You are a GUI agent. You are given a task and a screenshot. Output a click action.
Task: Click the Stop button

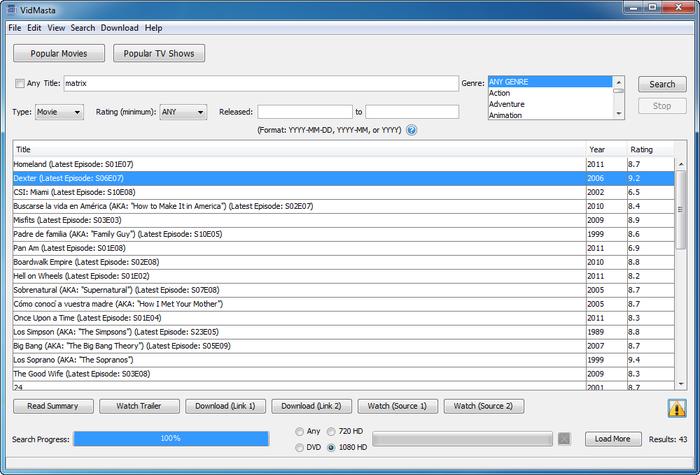(x=662, y=106)
